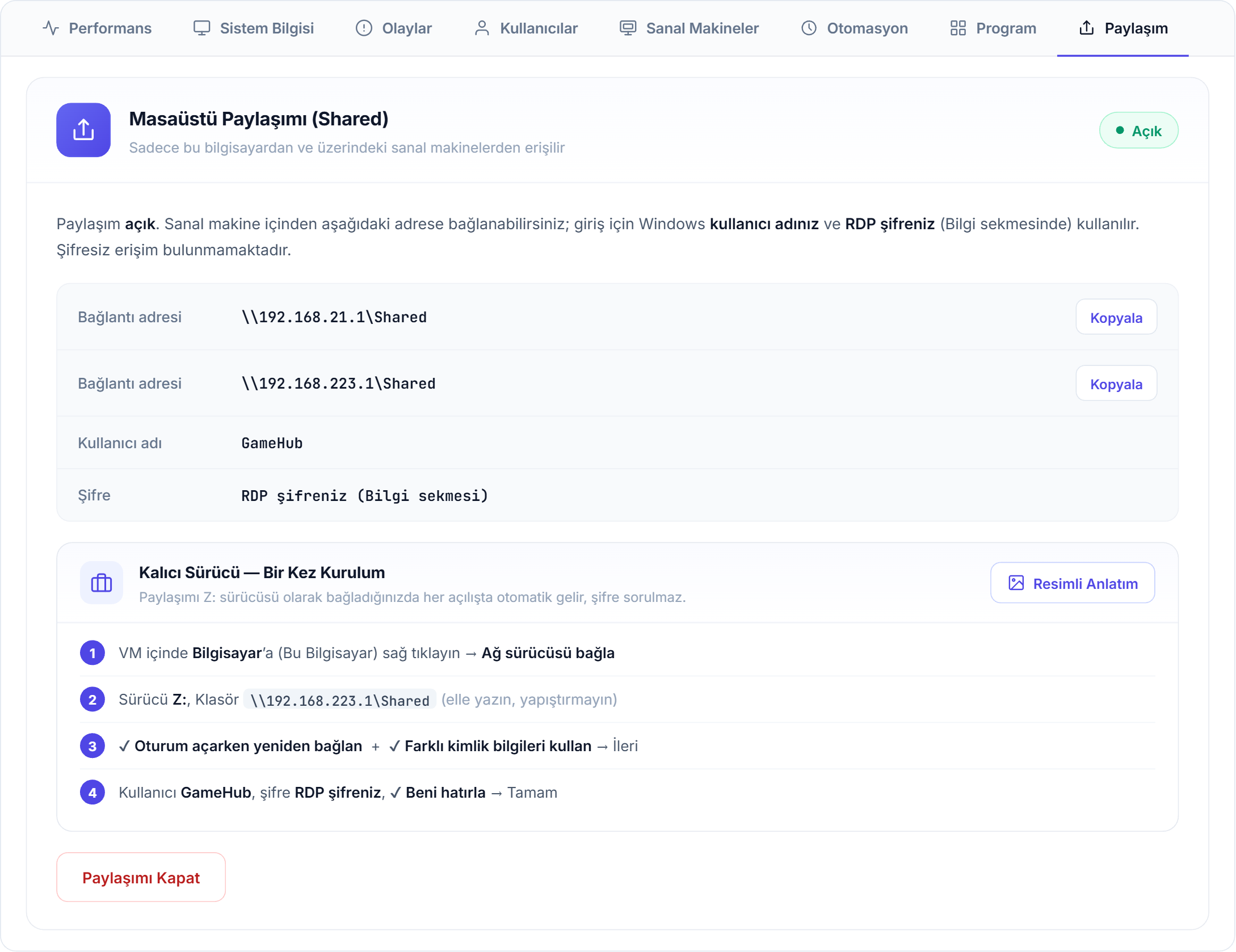Click the GameHub value in the Kullanıcı adı row
The width and height of the screenshot is (1236, 952).
(x=272, y=443)
